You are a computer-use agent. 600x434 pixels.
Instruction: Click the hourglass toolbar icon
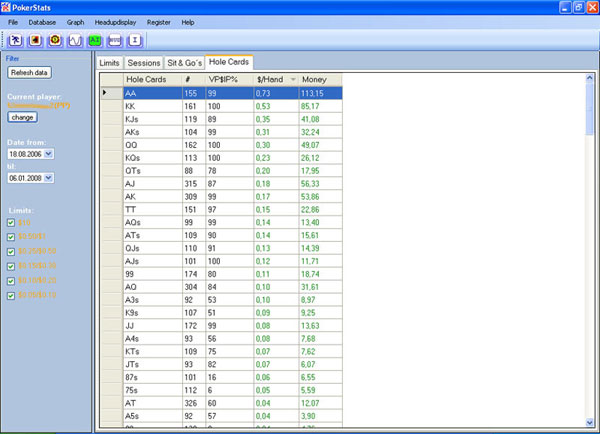coord(135,40)
